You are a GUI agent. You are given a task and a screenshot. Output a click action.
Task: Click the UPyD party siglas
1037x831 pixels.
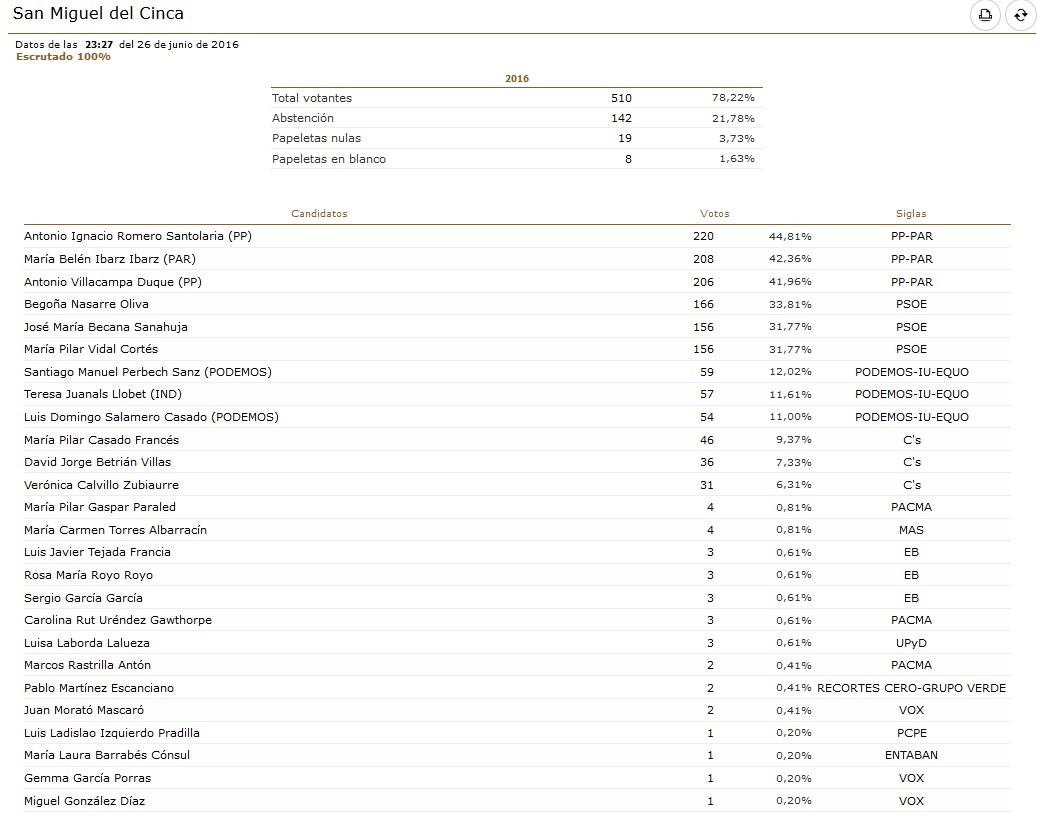(x=911, y=643)
